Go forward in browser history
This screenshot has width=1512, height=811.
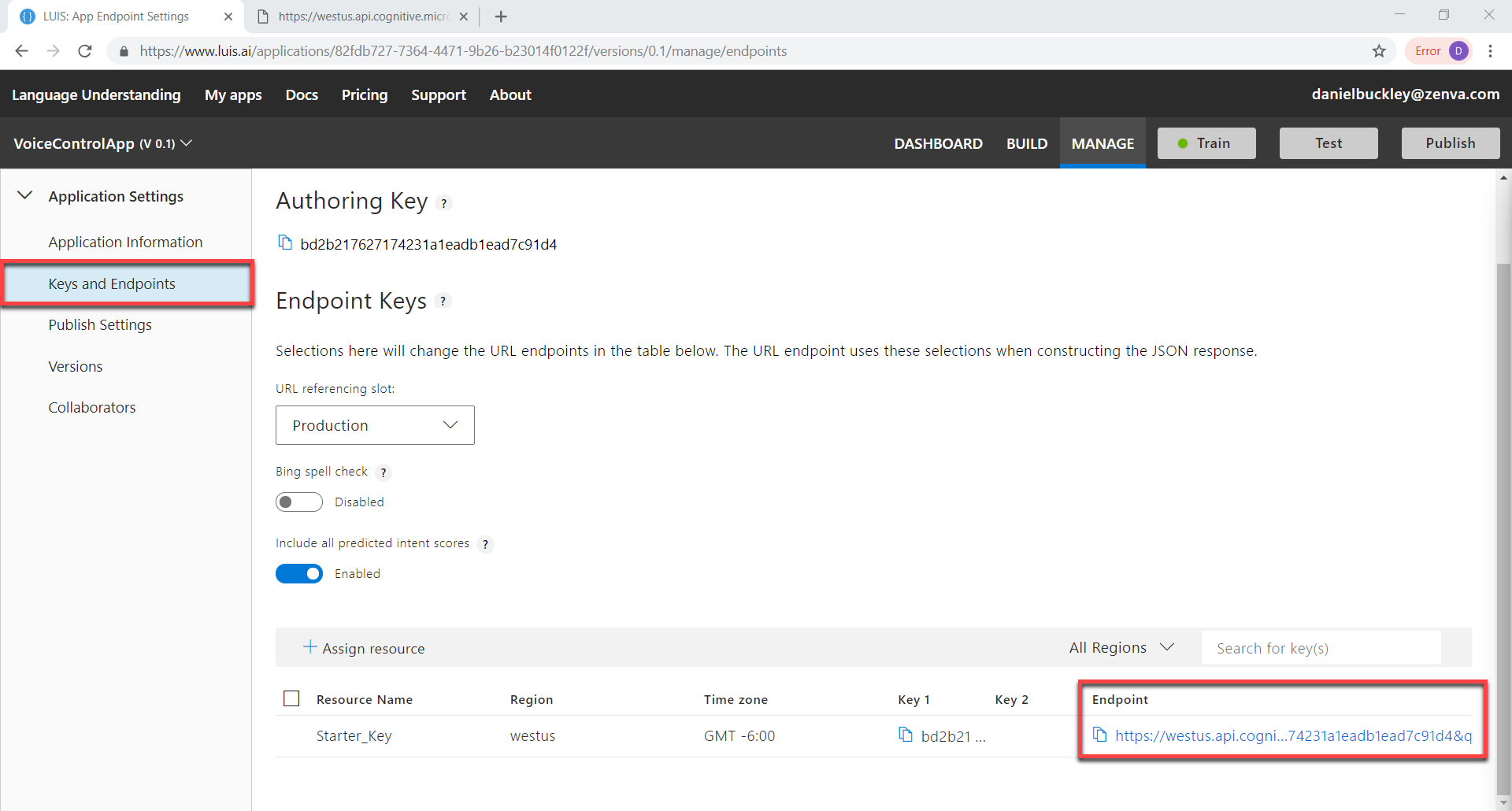point(53,51)
